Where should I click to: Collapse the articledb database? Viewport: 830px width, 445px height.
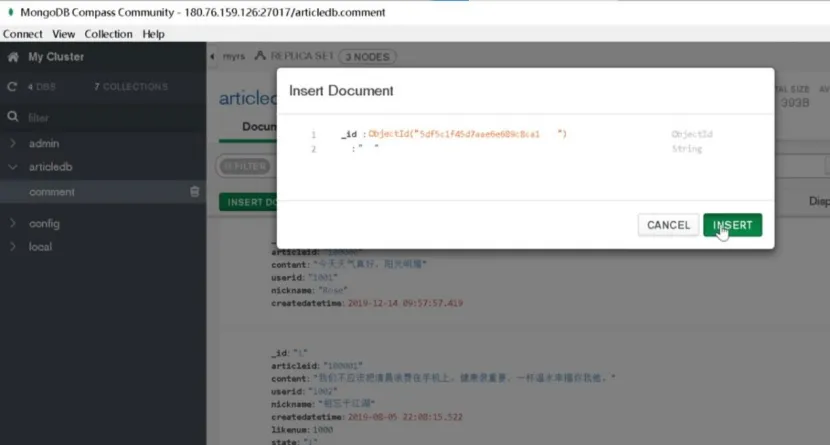coord(13,167)
